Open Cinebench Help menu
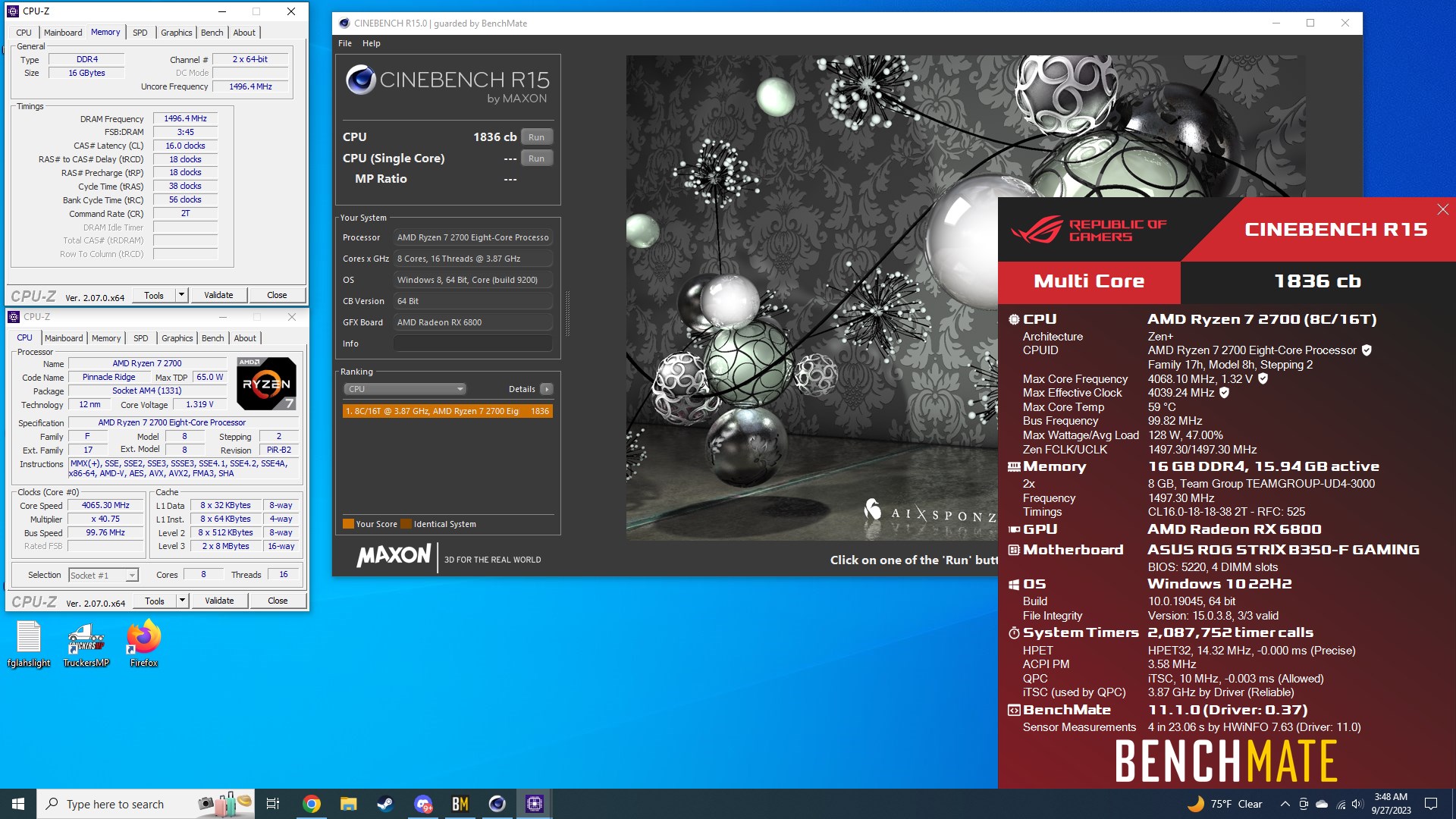The width and height of the screenshot is (1456, 819). click(372, 43)
